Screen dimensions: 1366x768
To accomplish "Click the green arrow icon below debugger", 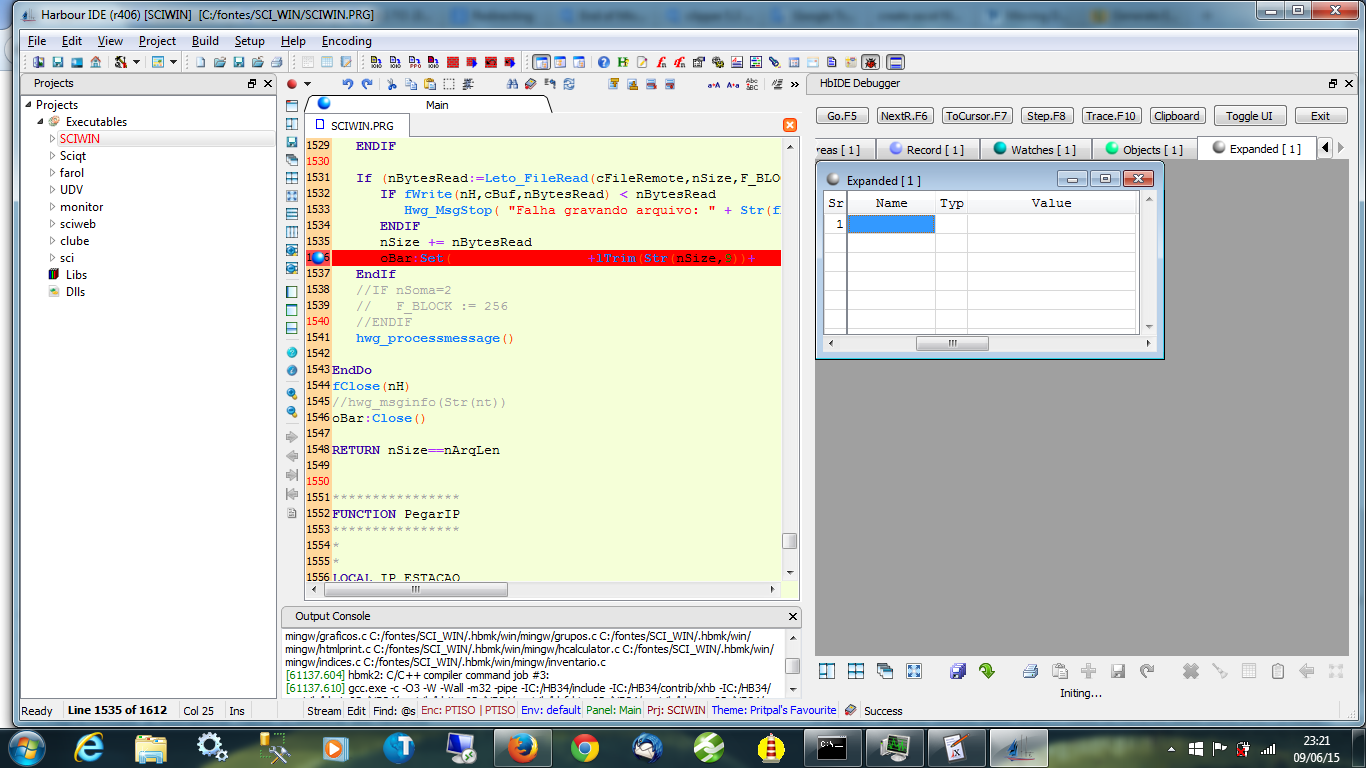I will (986, 671).
